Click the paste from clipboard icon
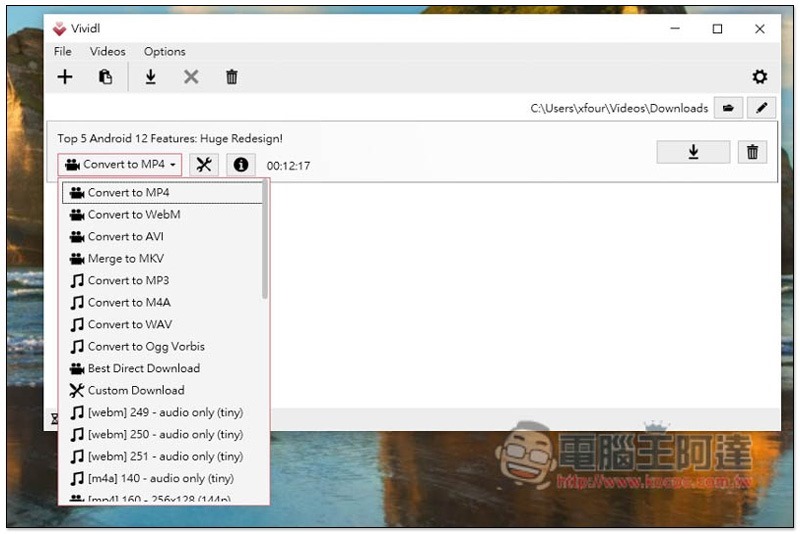This screenshot has height=534, width=800. (x=105, y=77)
